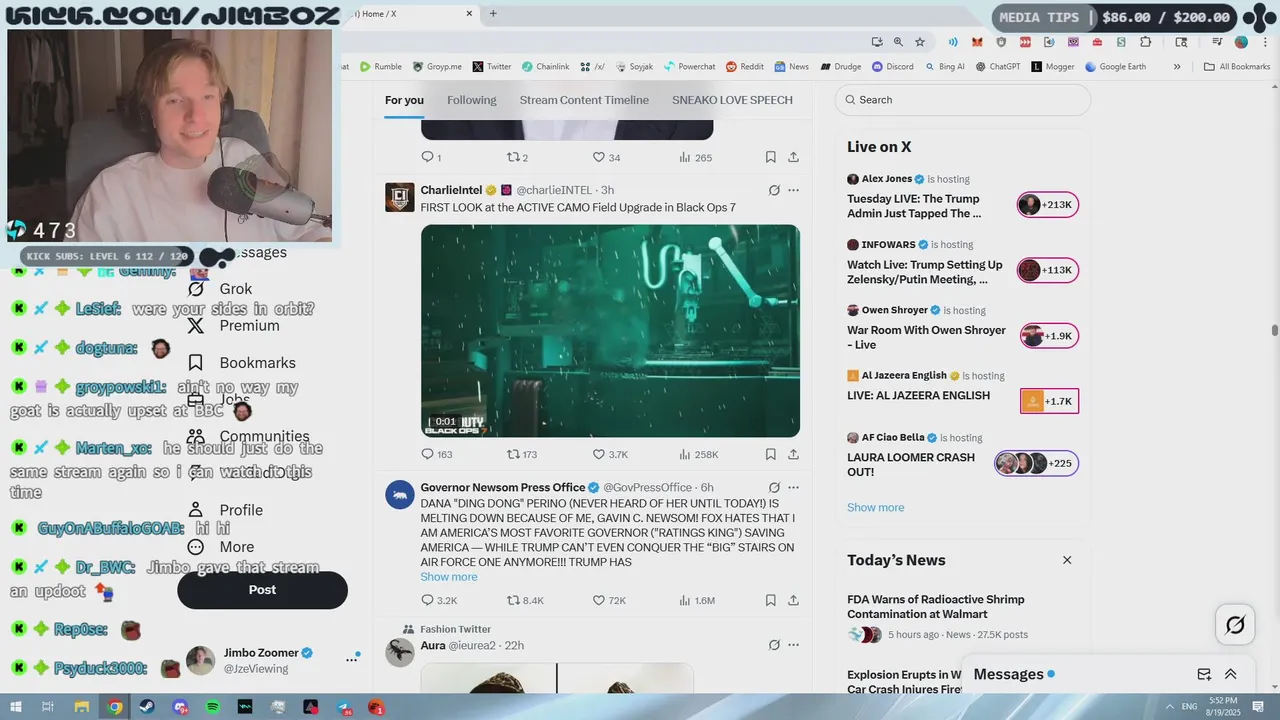Screen dimensions: 1280x720
Task: Repost the top post with 2 reposts
Action: point(517,157)
